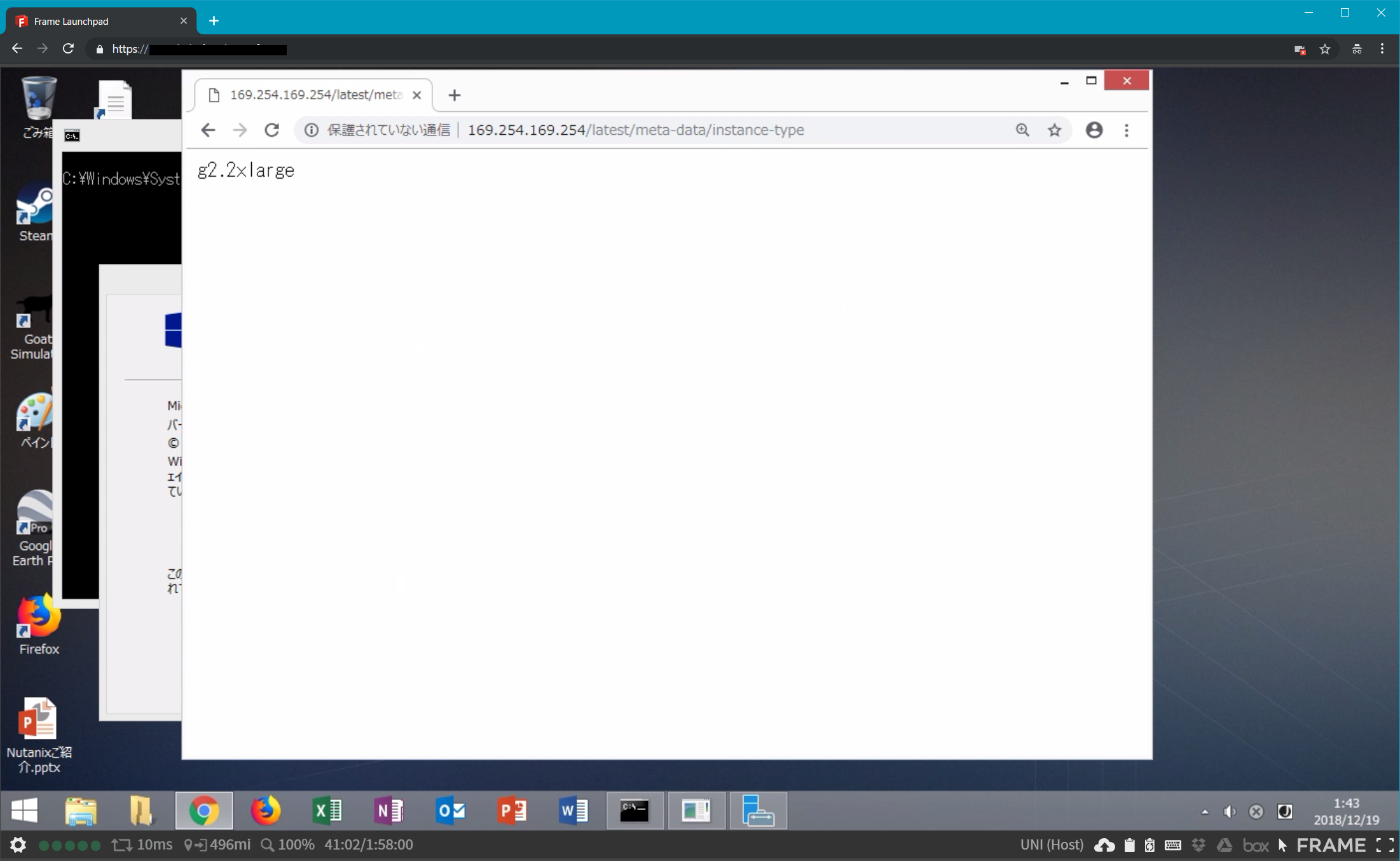1400x861 pixels.
Task: Click the Dropbox icon in Frame bar
Action: (x=1198, y=845)
